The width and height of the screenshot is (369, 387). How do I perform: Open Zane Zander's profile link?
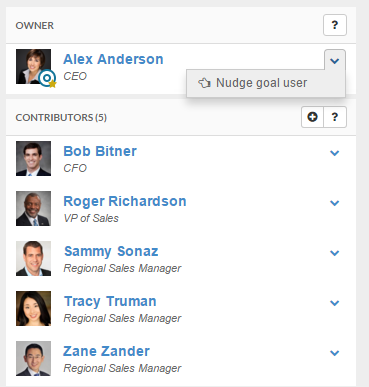click(106, 351)
